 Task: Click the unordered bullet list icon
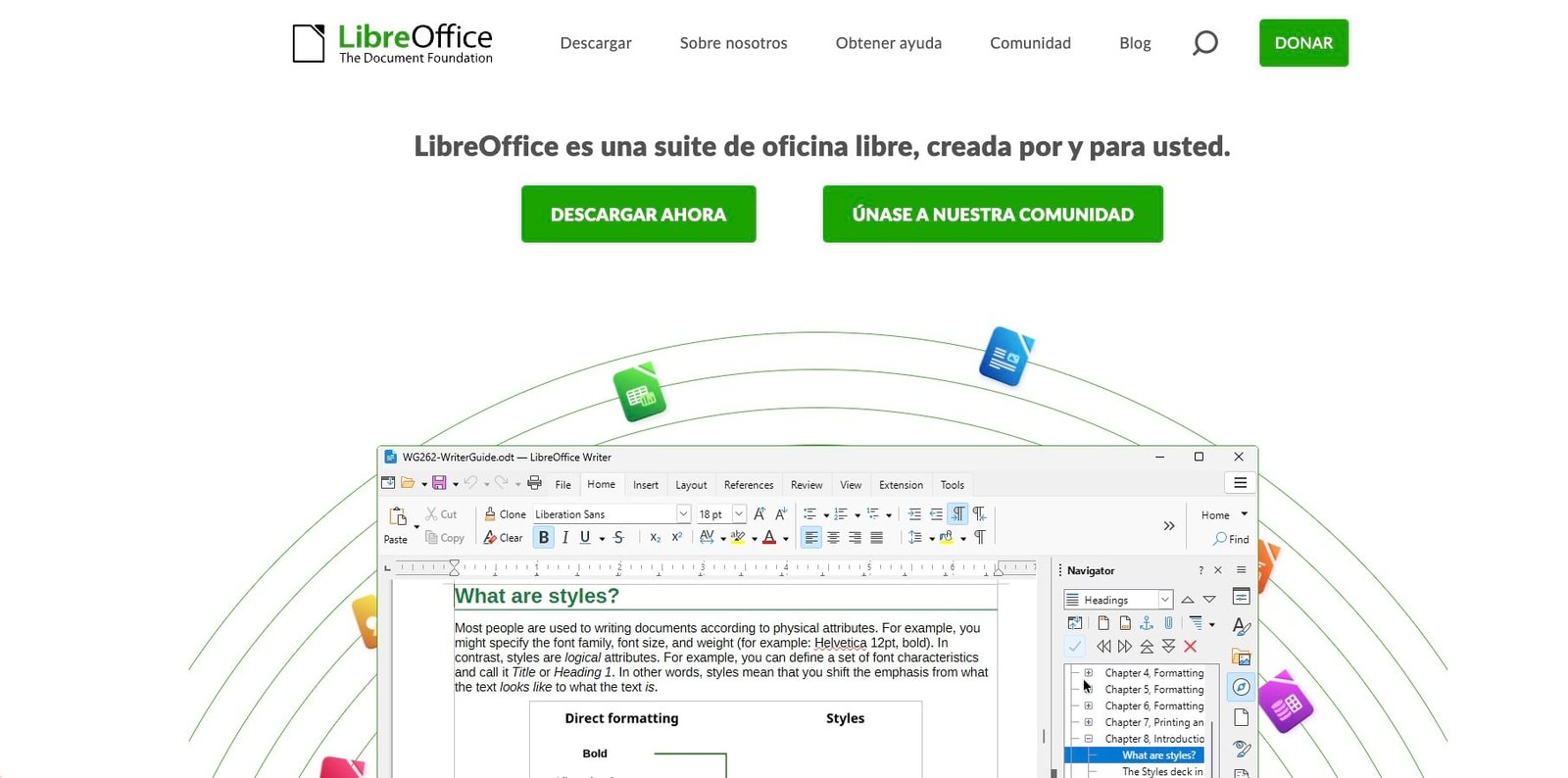tap(809, 513)
